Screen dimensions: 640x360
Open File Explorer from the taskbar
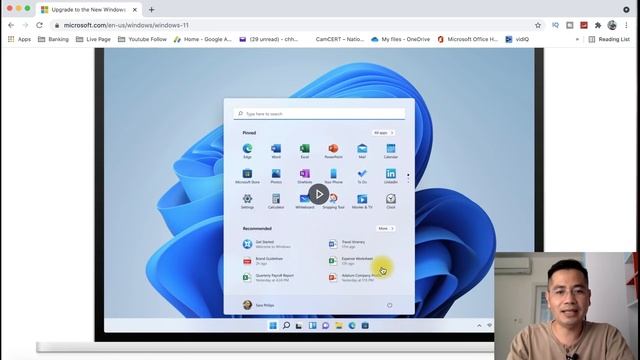click(339, 325)
